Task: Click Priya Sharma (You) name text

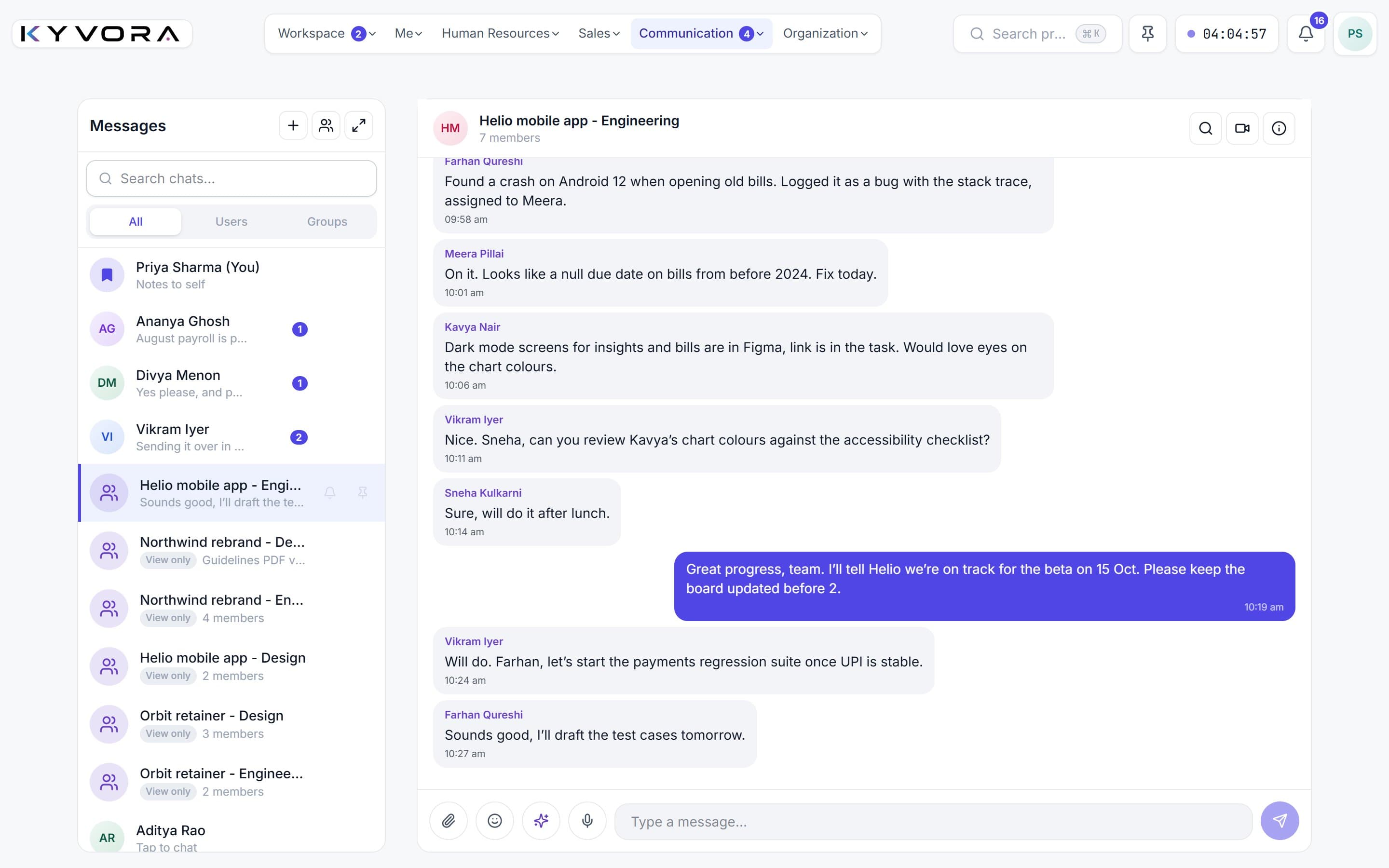Action: (x=197, y=267)
